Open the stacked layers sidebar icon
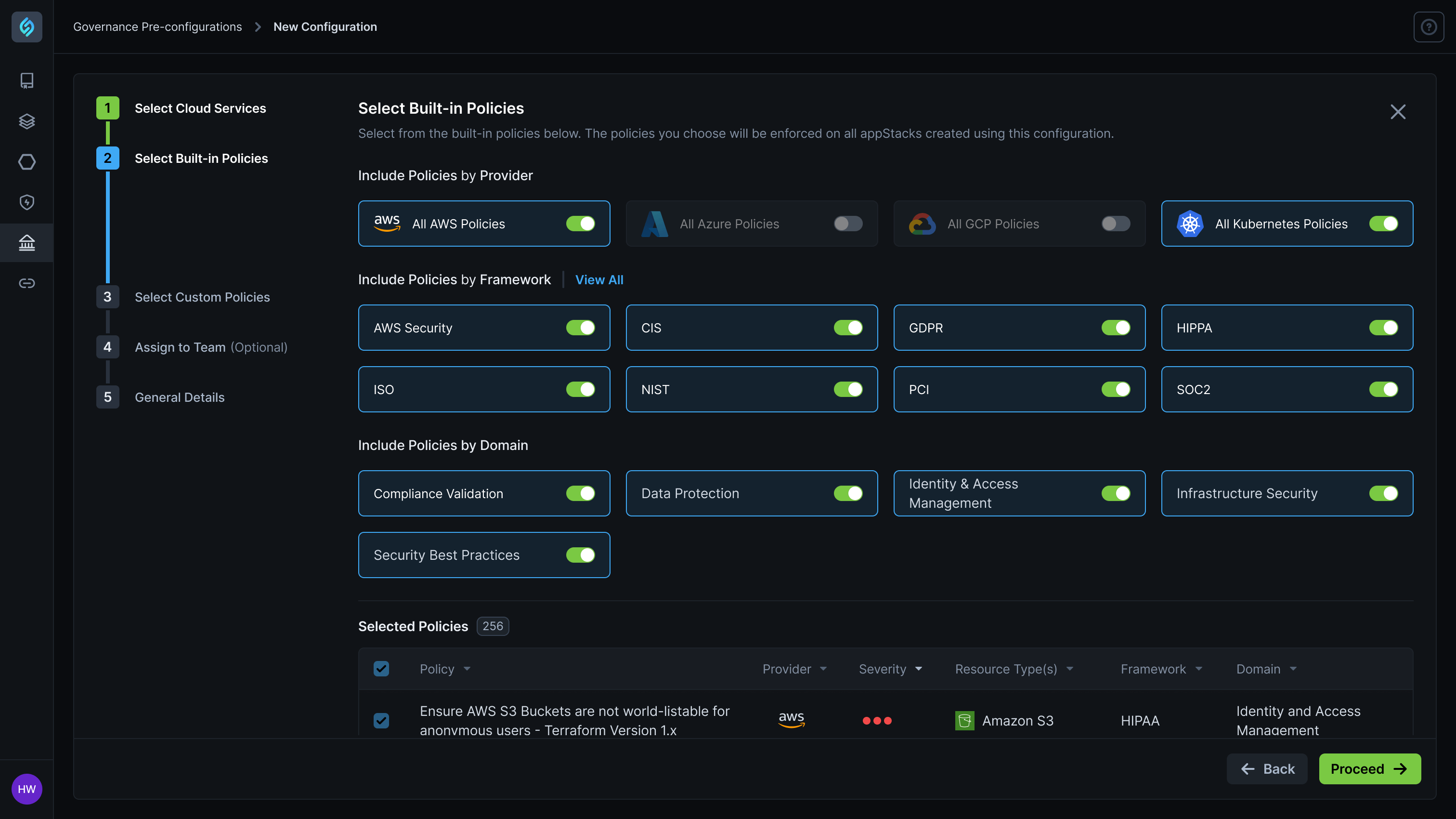The height and width of the screenshot is (819, 1456). pyautogui.click(x=26, y=121)
